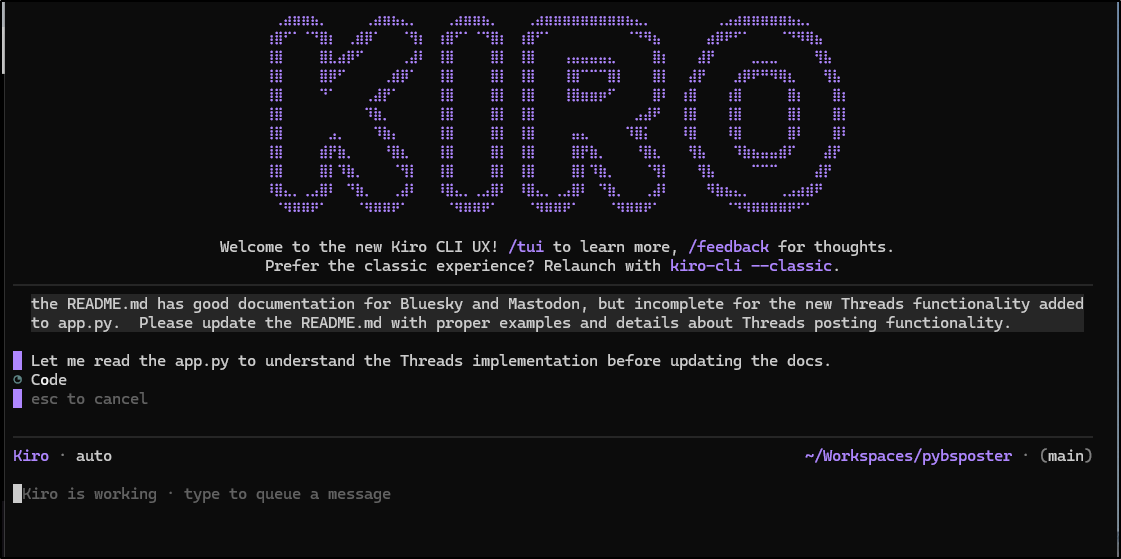
Task: Click the Kiro agent name in status line
Action: tap(31, 455)
